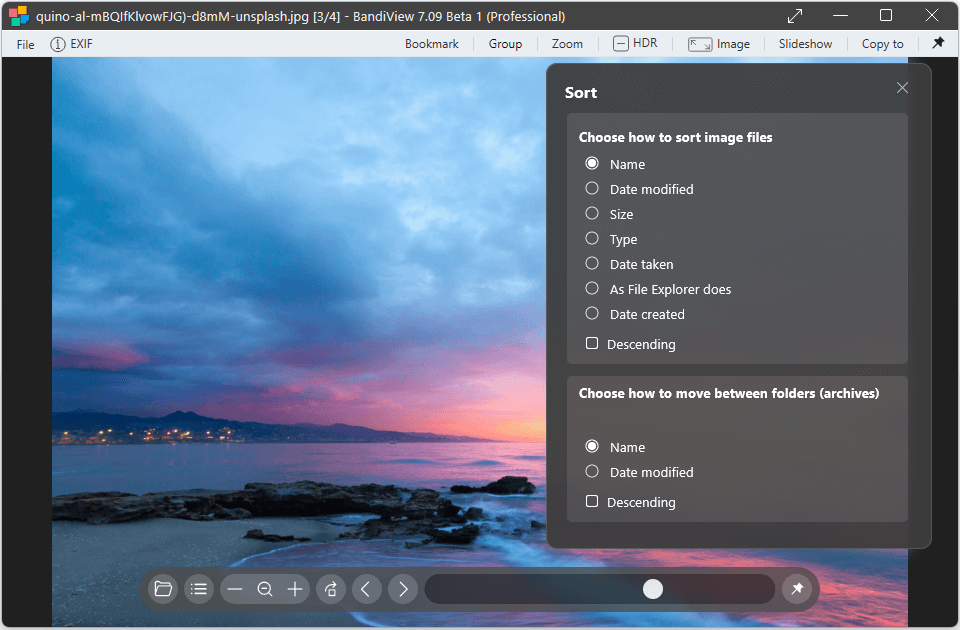This screenshot has width=960, height=630.
Task: Click the magnifier zoom reset icon
Action: 265,589
